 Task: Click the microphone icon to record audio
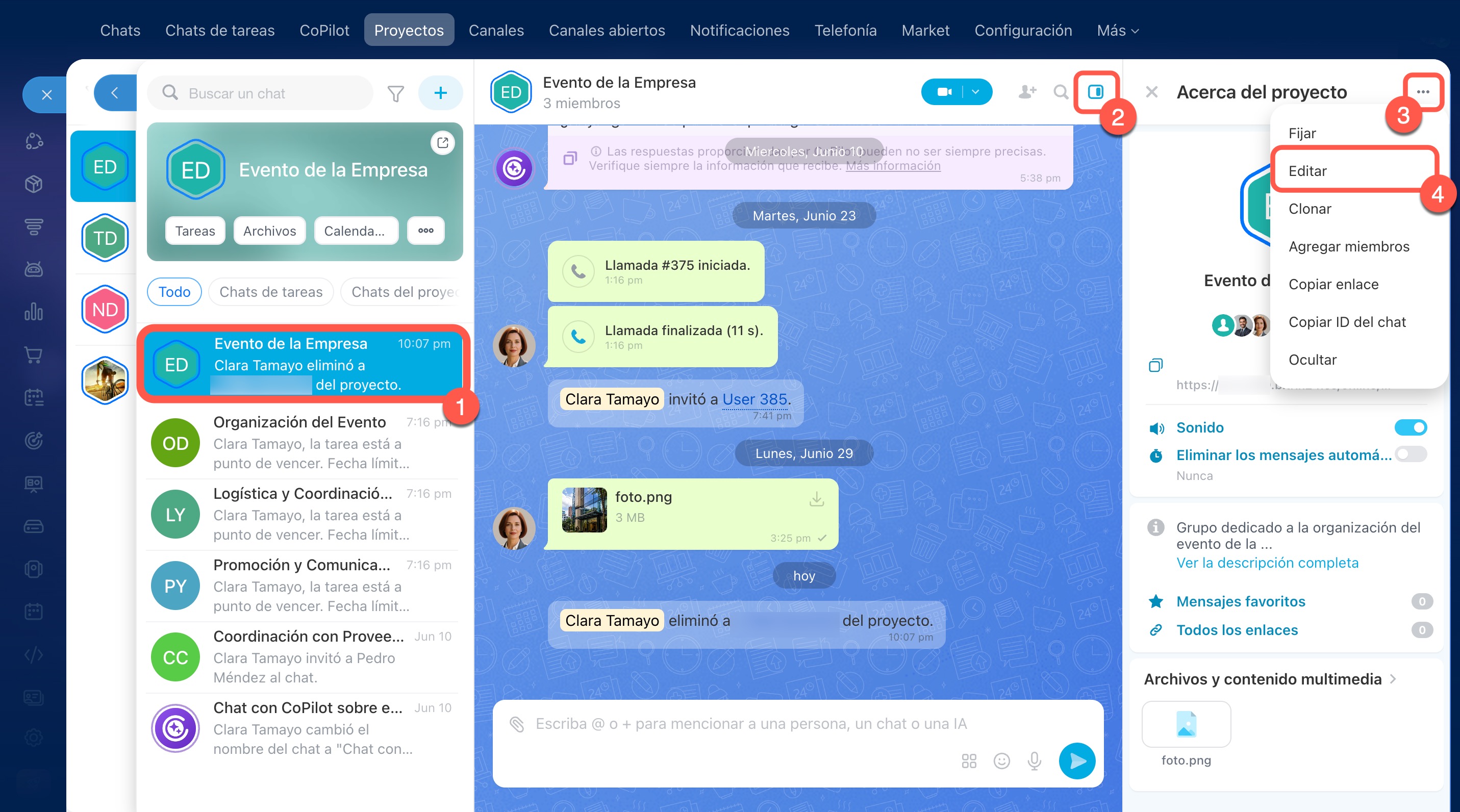[x=1035, y=760]
